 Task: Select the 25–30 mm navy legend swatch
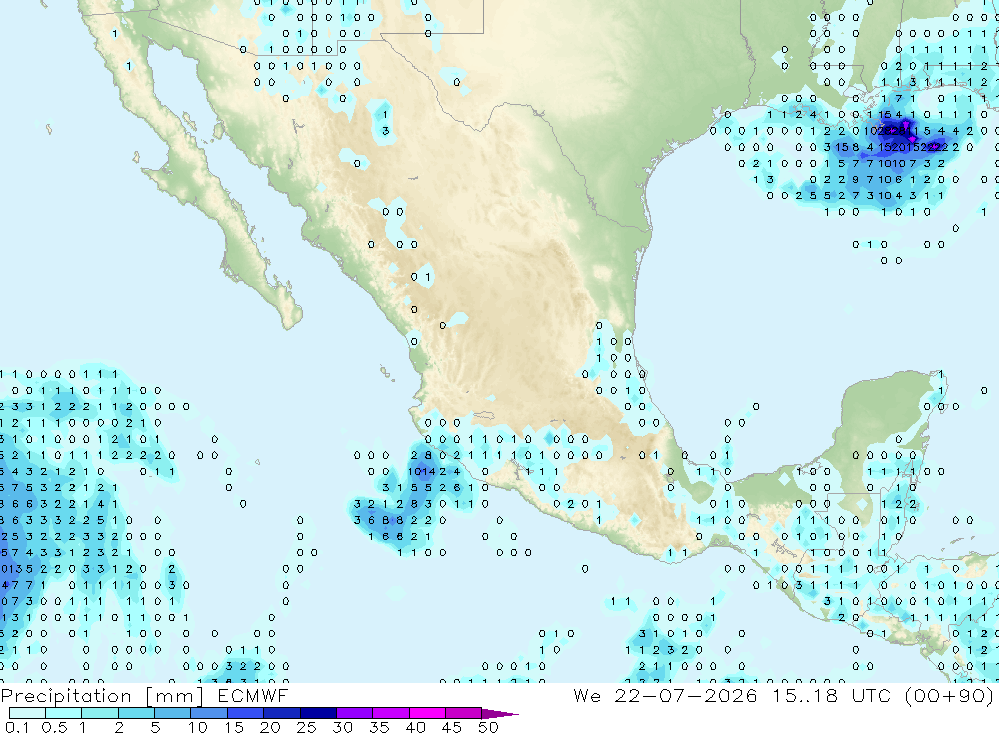318,713
